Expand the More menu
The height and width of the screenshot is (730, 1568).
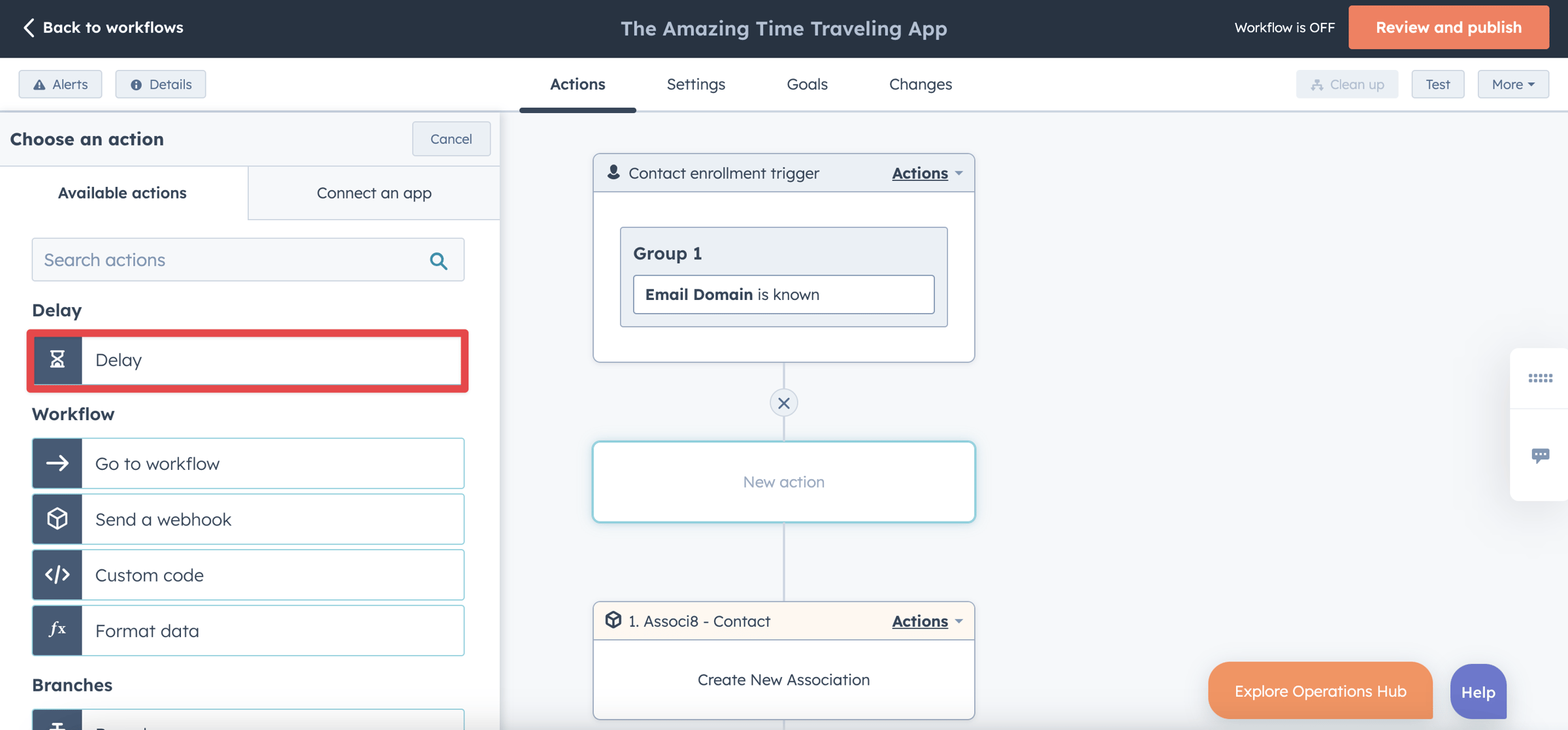click(x=1512, y=84)
